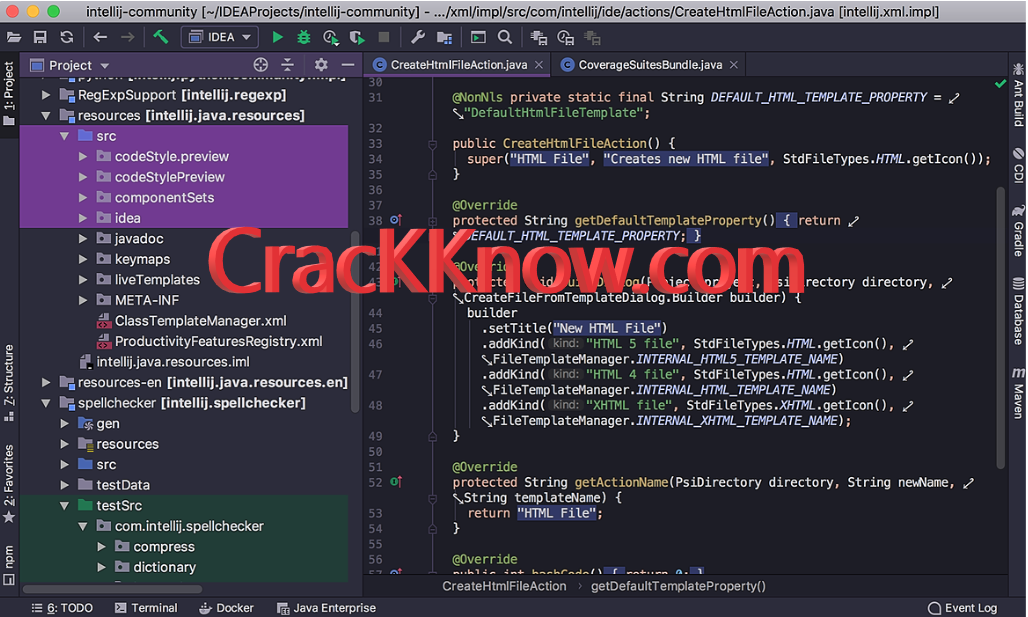Start debugging with the green bug icon

[x=304, y=37]
